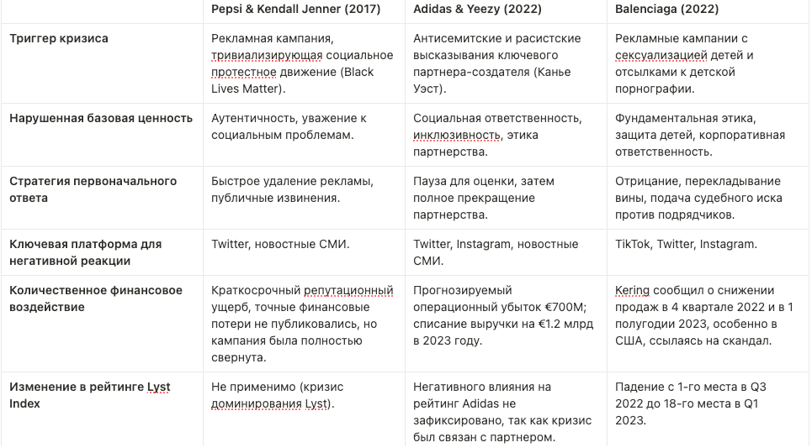Click the misspelled word 'инклюзивность'
This screenshot has height=446, width=812.
[457, 135]
